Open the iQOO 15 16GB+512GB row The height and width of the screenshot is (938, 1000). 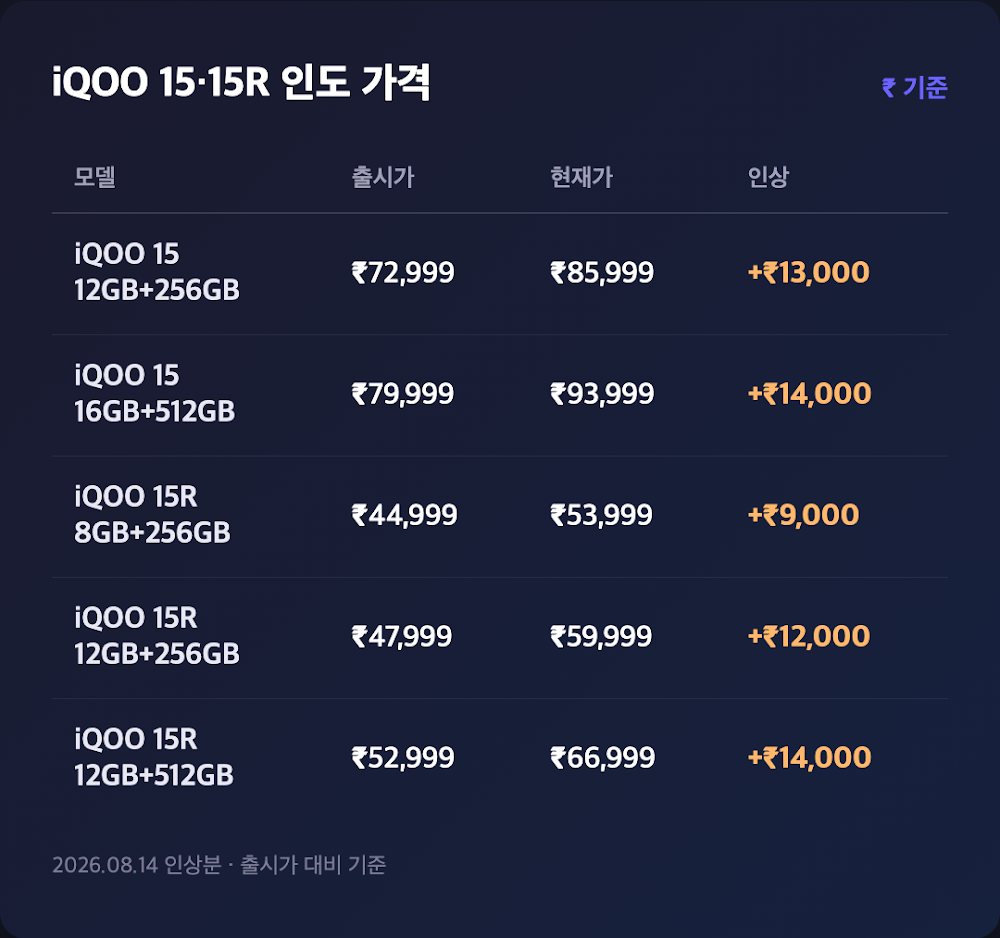[x=500, y=395]
